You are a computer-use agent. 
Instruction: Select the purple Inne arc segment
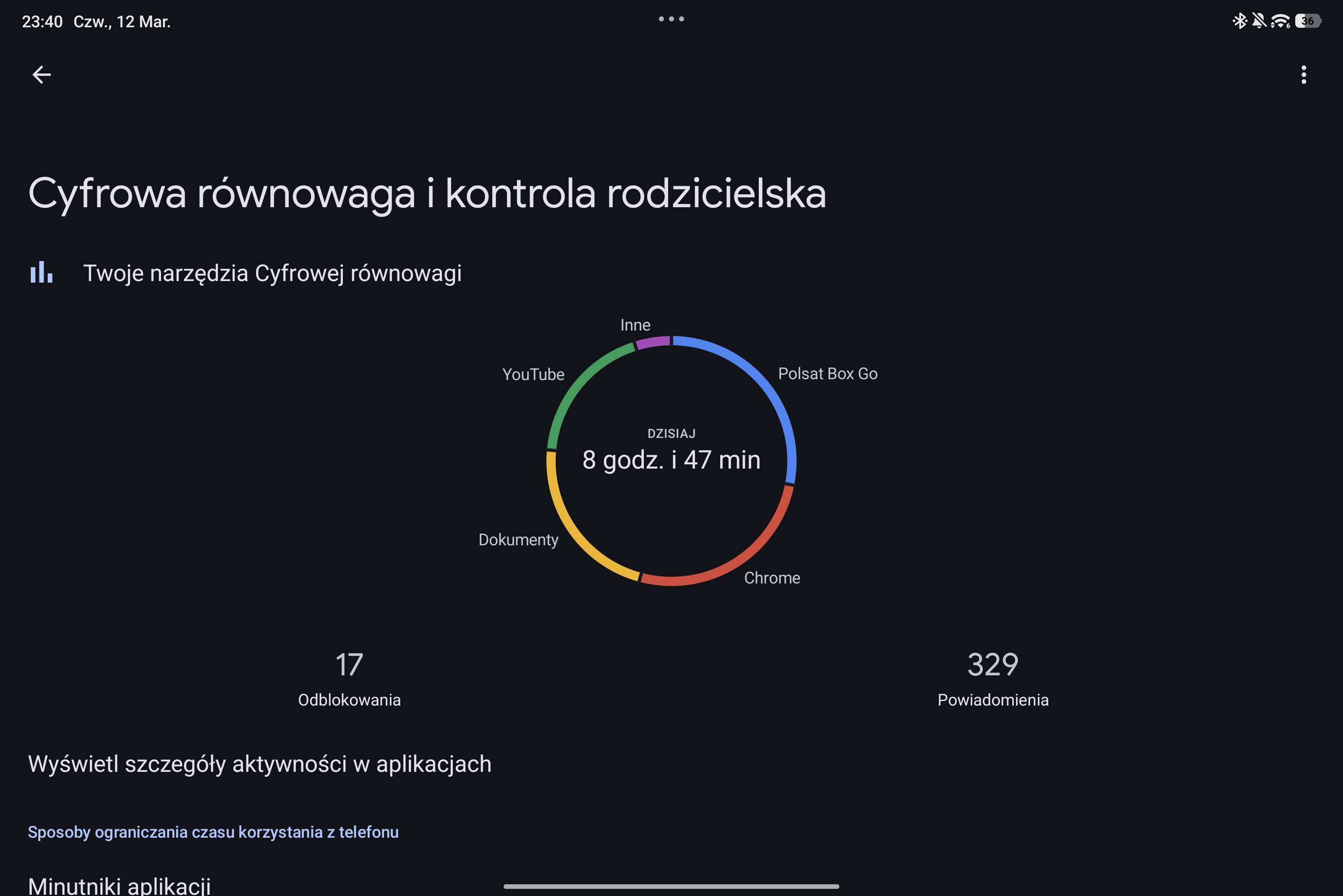[x=652, y=342]
